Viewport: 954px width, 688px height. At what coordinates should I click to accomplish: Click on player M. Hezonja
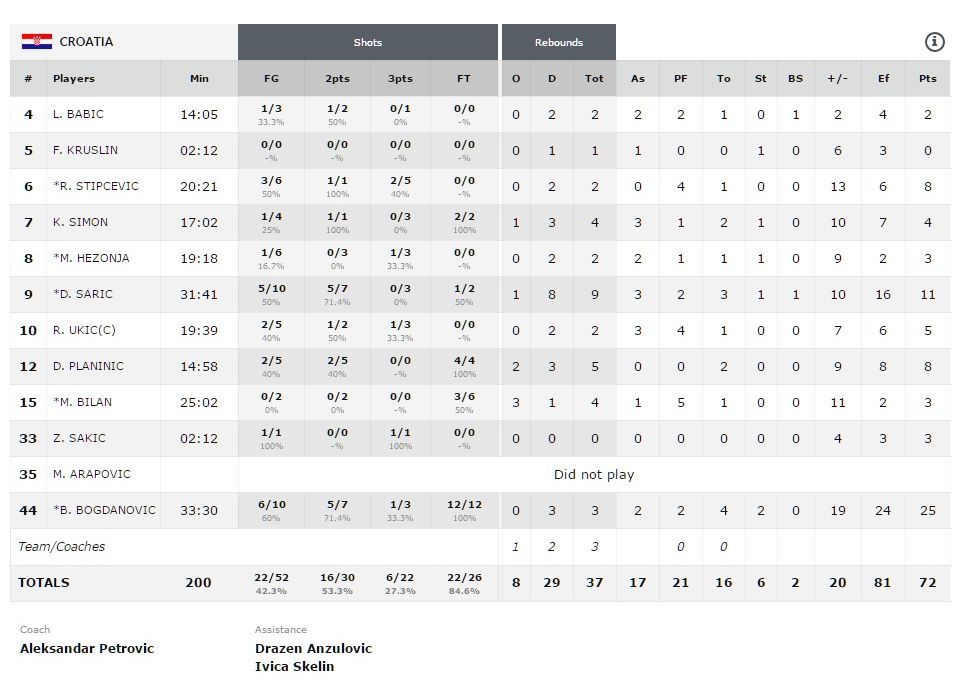[x=93, y=258]
